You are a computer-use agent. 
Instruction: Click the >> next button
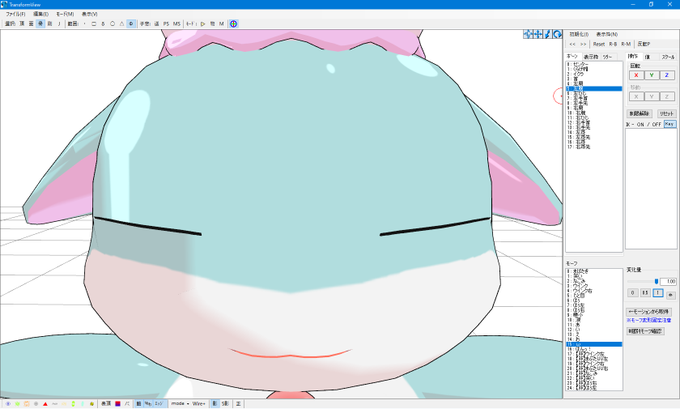click(x=583, y=44)
